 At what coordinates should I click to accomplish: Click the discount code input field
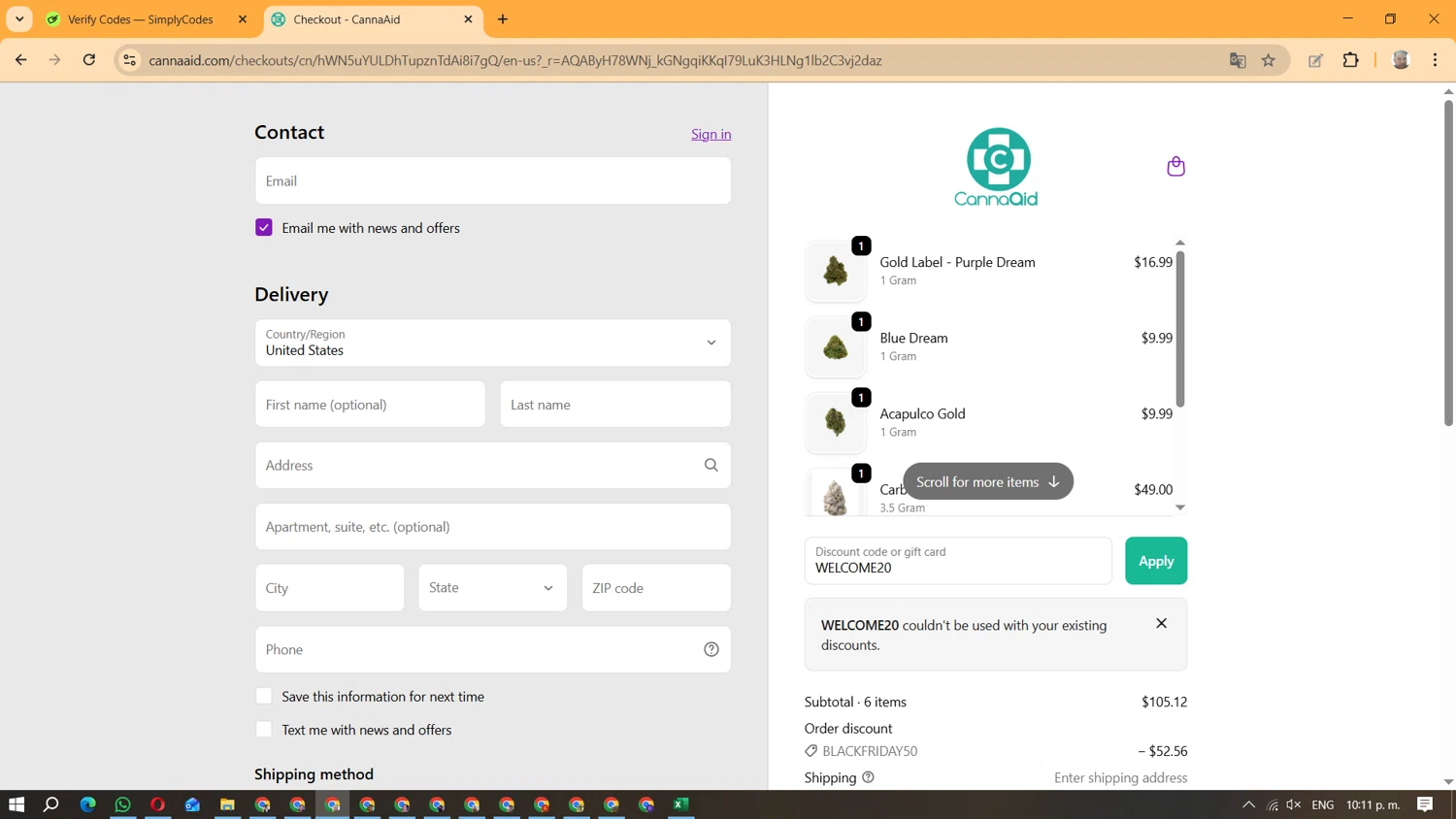point(958,561)
